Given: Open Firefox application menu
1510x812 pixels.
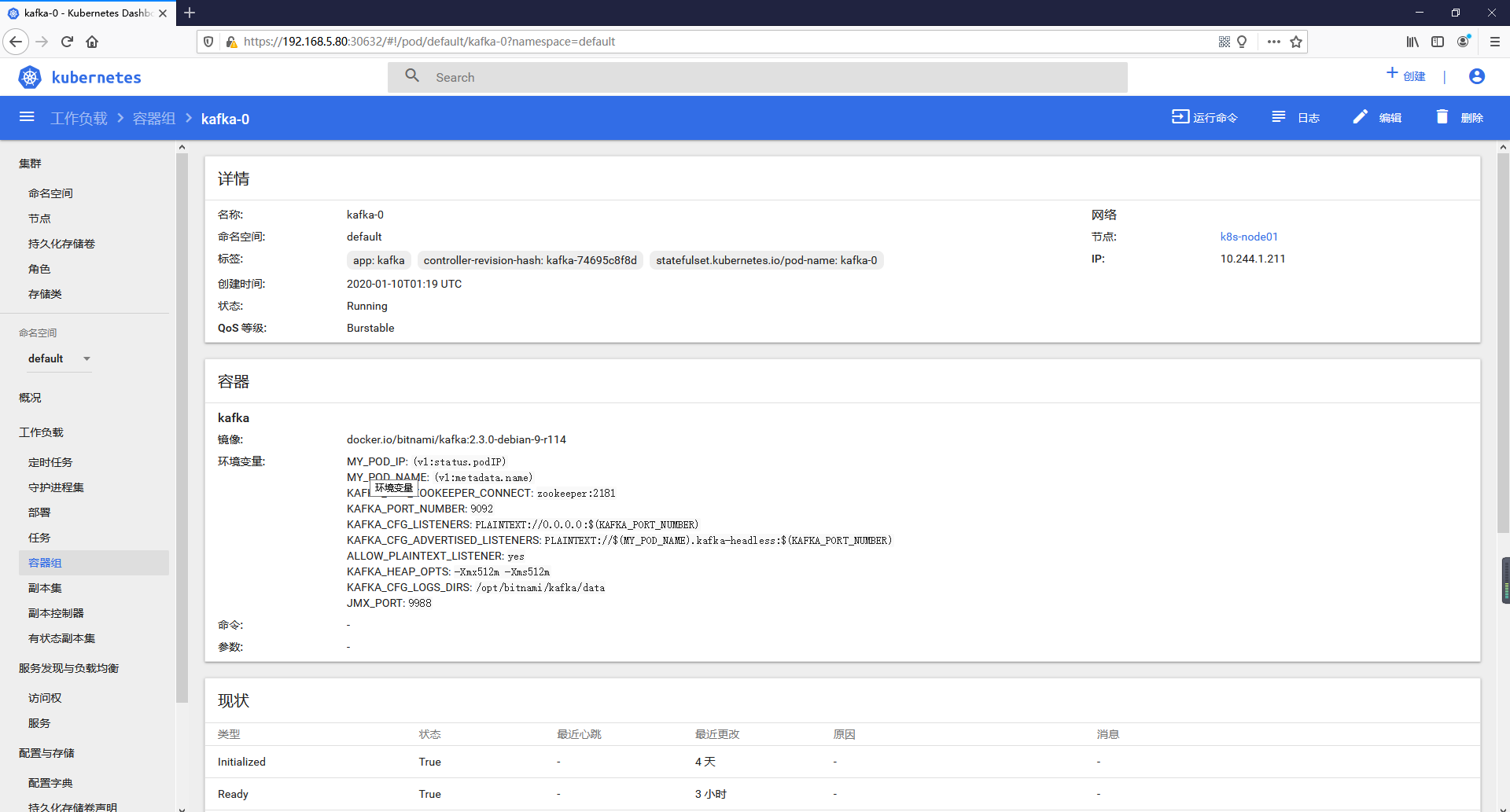Looking at the screenshot, I should point(1495,42).
